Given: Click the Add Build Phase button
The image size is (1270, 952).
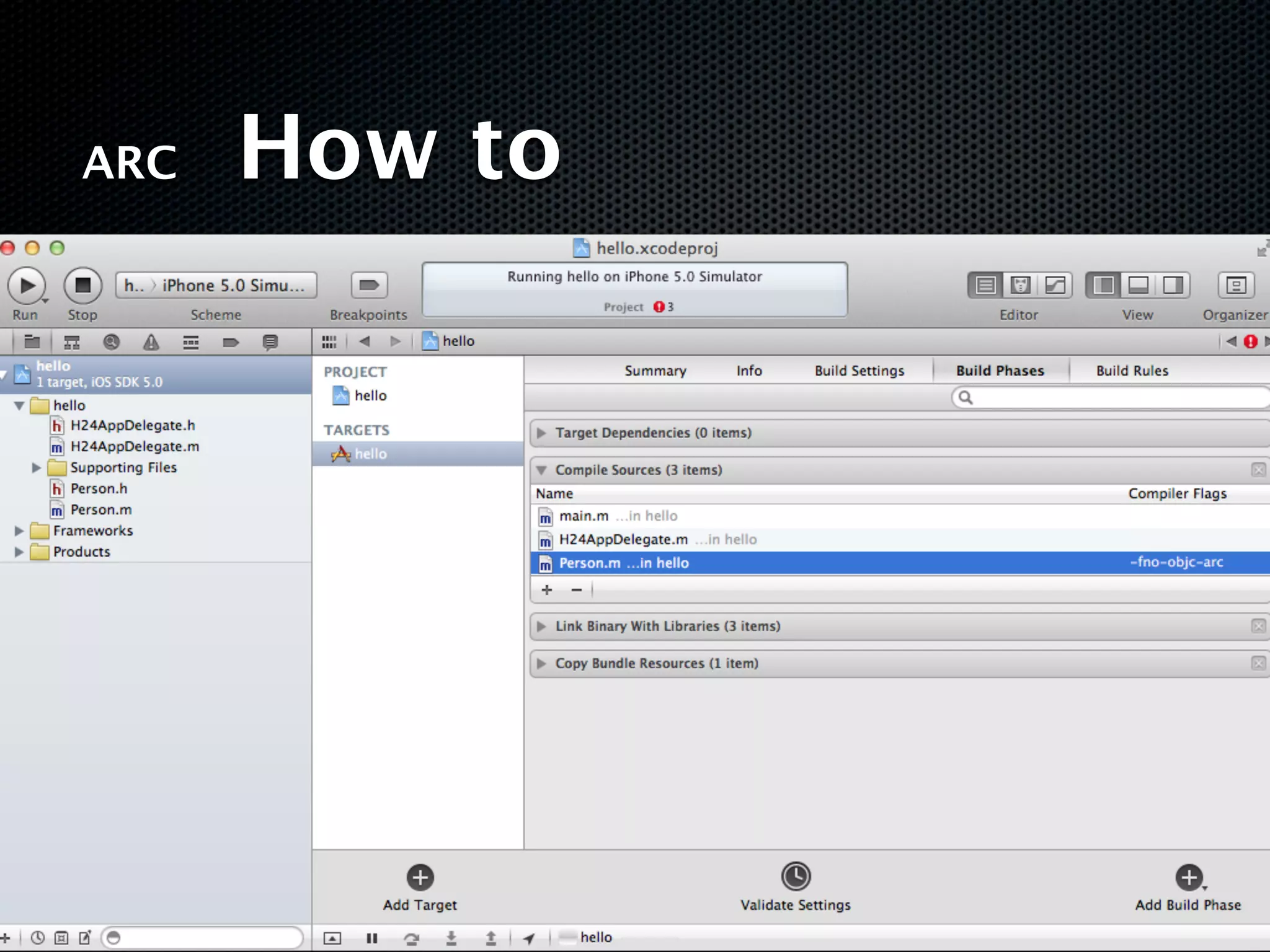Looking at the screenshot, I should (1188, 878).
